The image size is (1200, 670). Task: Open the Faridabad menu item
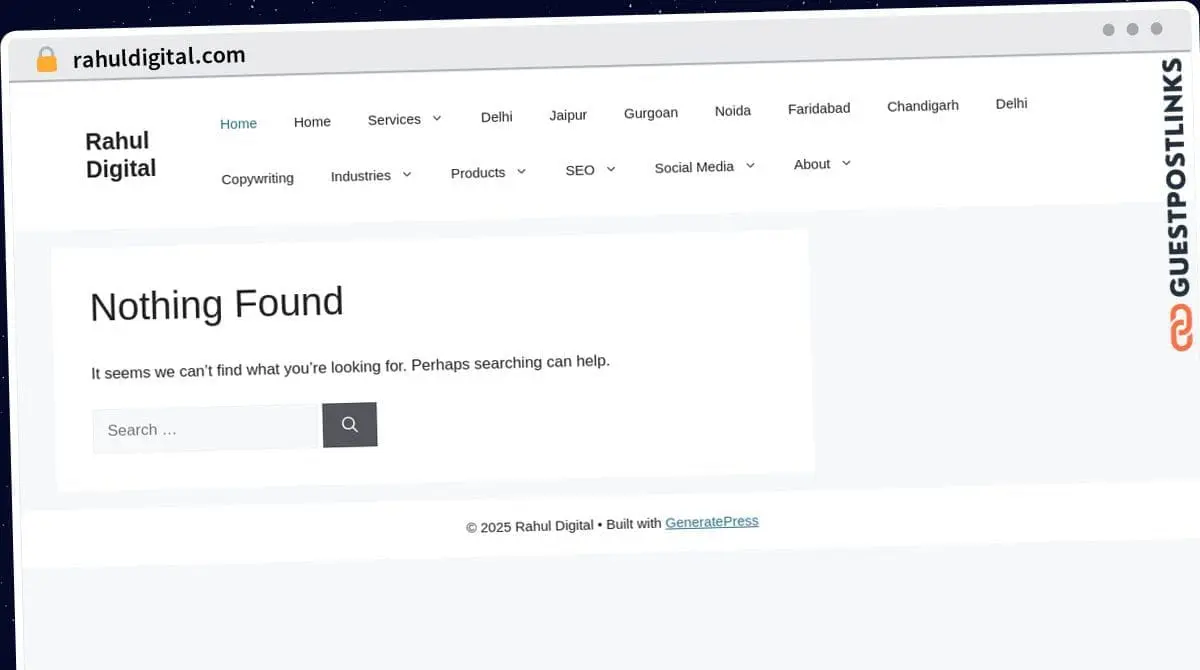tap(819, 108)
